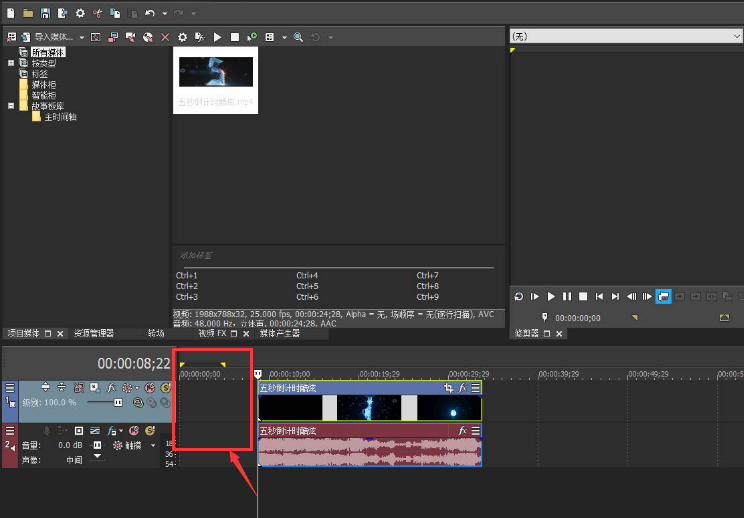Go to start in the trimmer
Viewport: 744px width, 518px height.
point(599,296)
